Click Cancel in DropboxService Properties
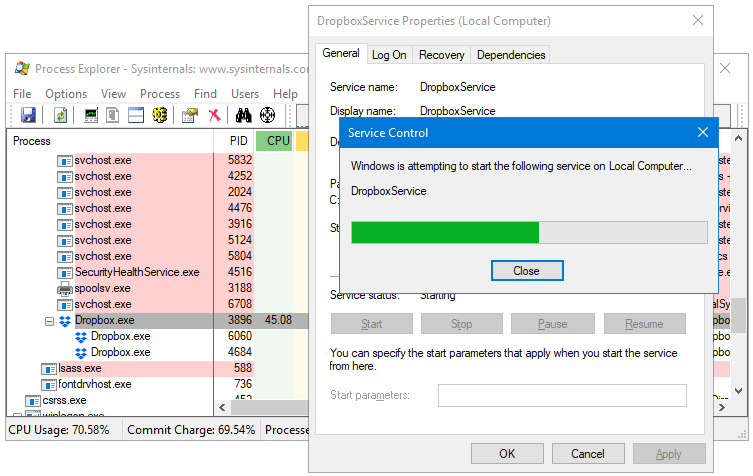The width and height of the screenshot is (753, 476). [x=588, y=453]
